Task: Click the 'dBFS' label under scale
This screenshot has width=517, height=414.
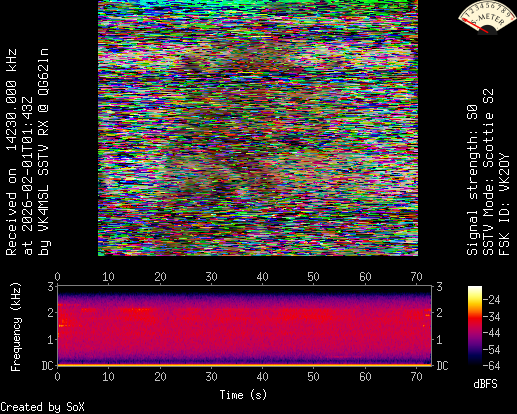Action: click(x=485, y=384)
